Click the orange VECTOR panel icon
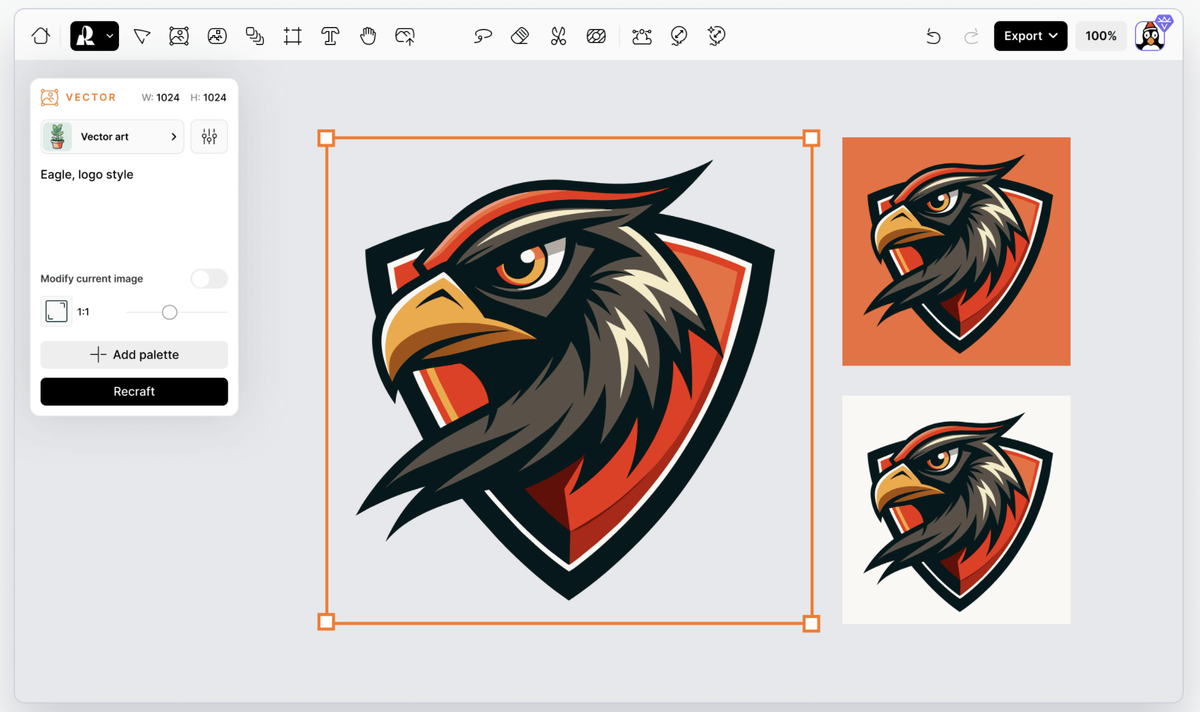The image size is (1200, 712). click(49, 97)
